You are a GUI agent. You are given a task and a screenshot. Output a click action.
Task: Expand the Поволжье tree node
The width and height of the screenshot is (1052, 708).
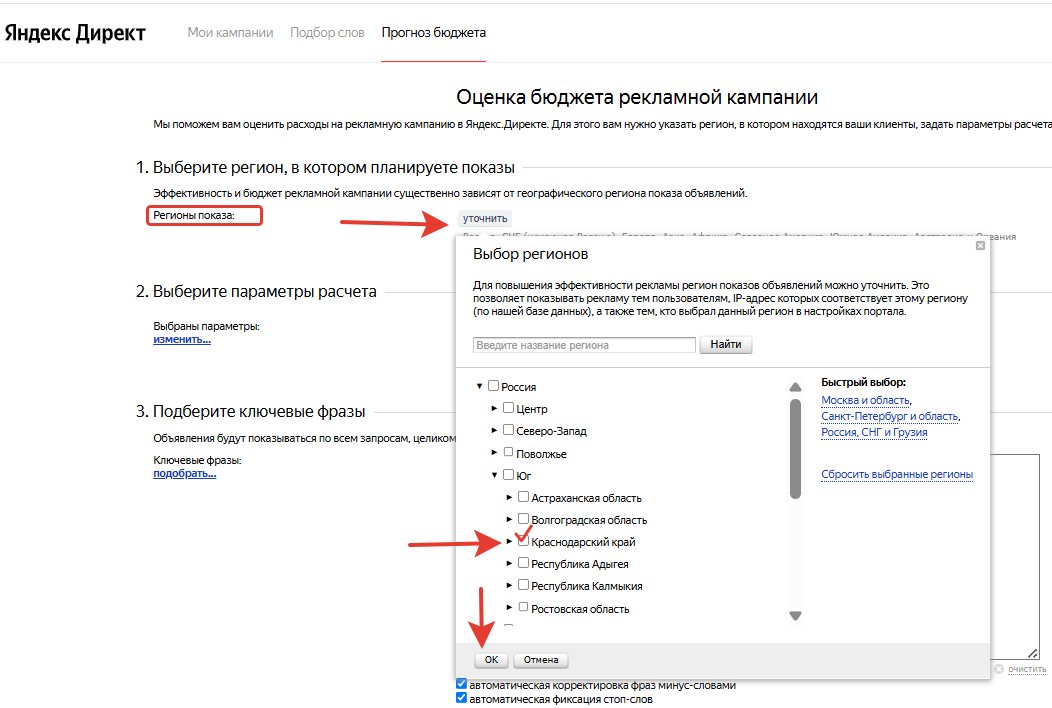[494, 452]
